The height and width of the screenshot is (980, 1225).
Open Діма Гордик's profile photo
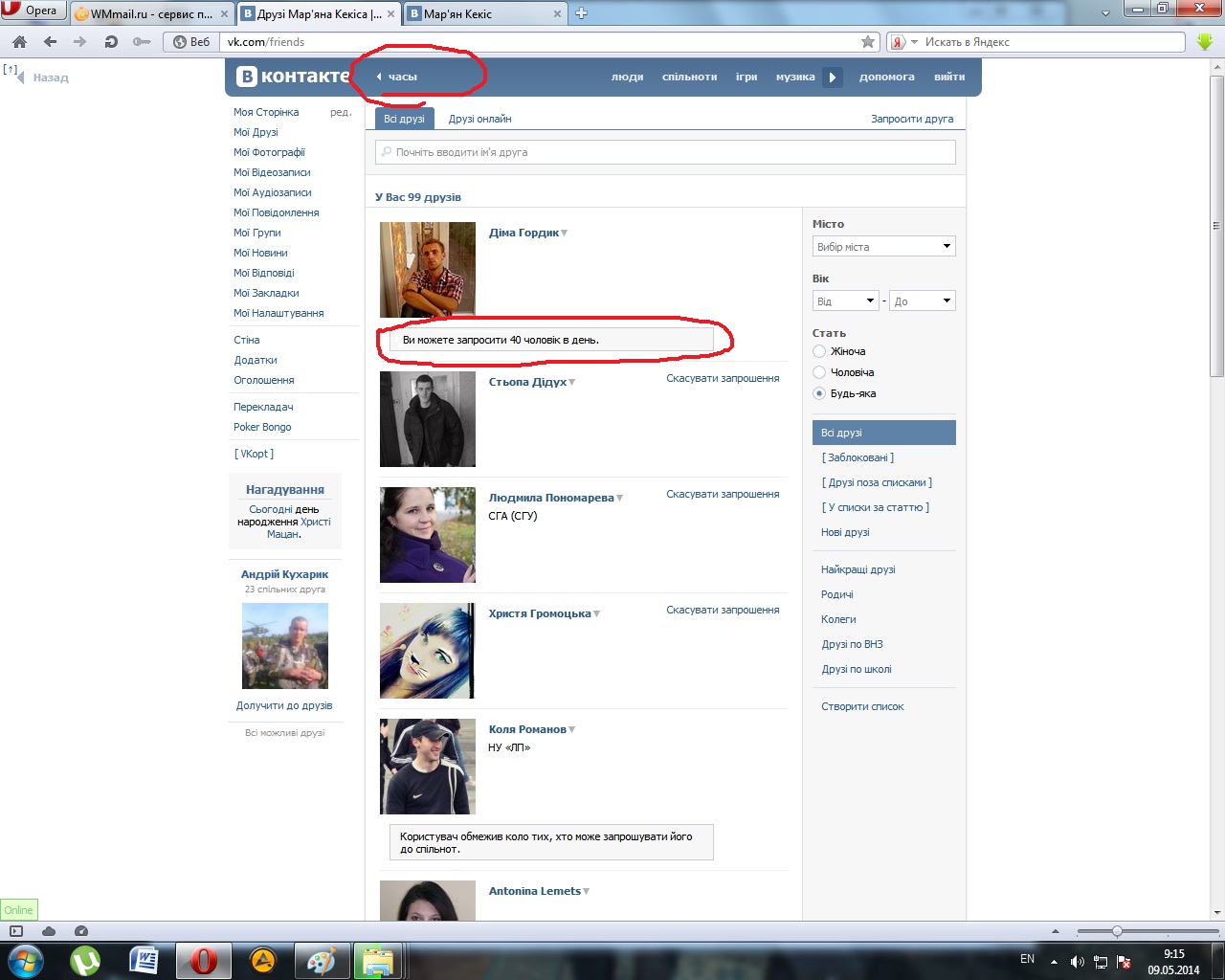(428, 270)
